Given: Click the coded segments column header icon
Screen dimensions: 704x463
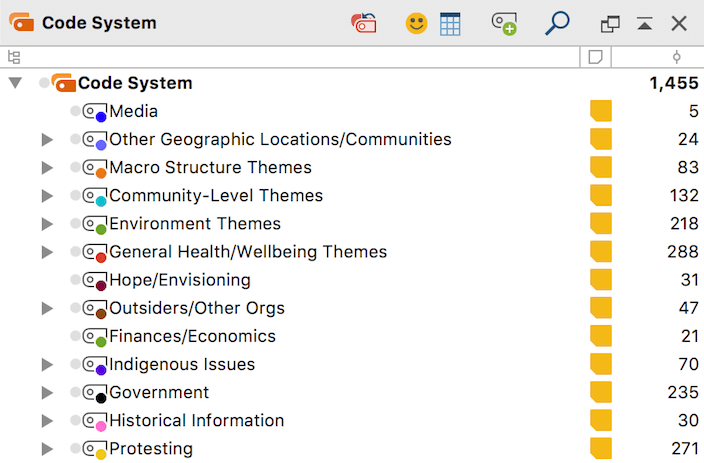Looking at the screenshot, I should click(x=676, y=57).
